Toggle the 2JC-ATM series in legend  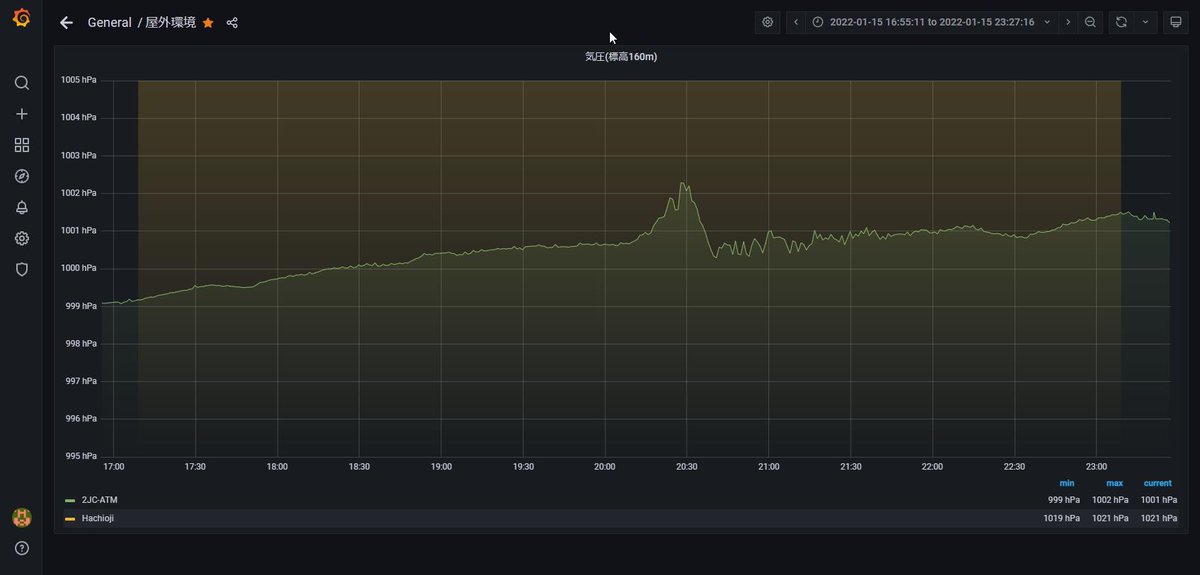click(x=99, y=499)
